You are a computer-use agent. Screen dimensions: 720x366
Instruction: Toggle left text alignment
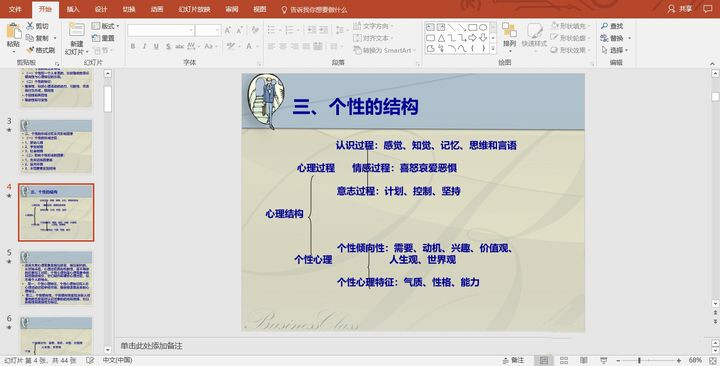(x=271, y=46)
